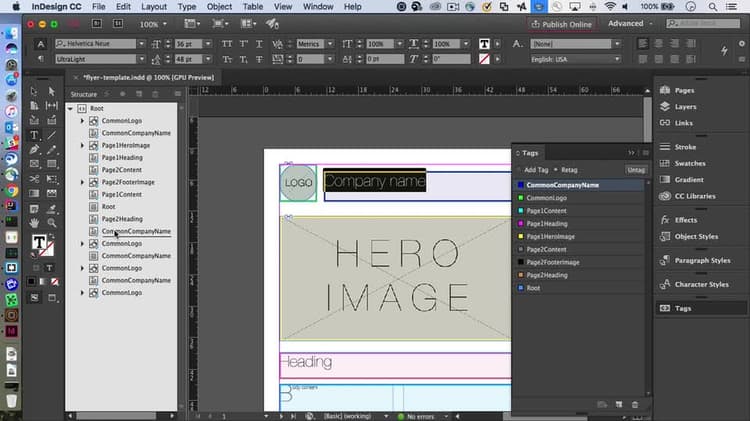Open the Swatches panel
The height and width of the screenshot is (421, 750).
689,163
